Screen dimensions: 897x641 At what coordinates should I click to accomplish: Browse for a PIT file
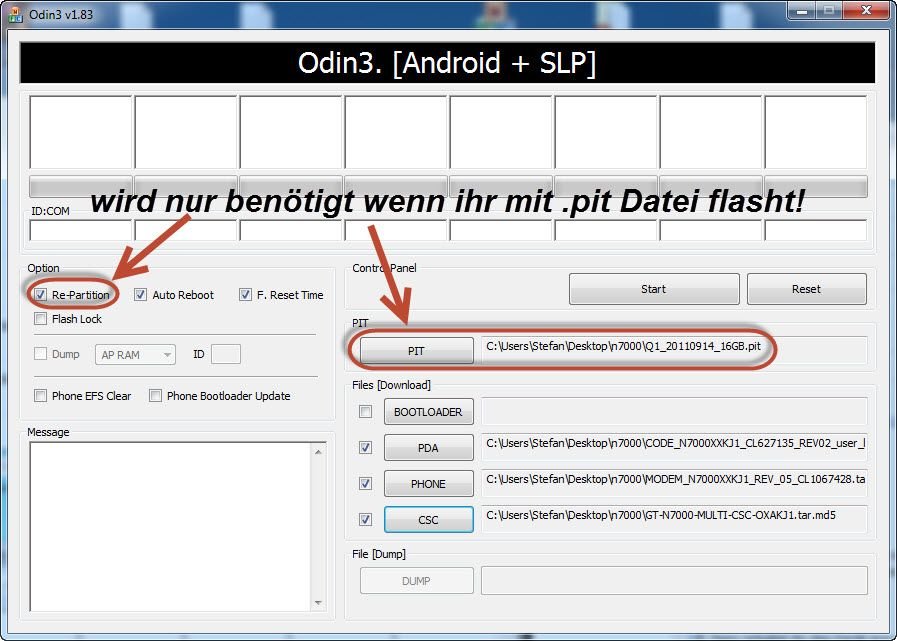pos(416,351)
